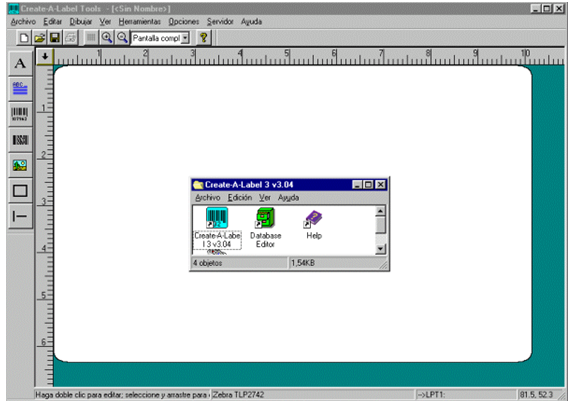
Task: Toggle the grid toolbar button
Action: tap(91, 38)
